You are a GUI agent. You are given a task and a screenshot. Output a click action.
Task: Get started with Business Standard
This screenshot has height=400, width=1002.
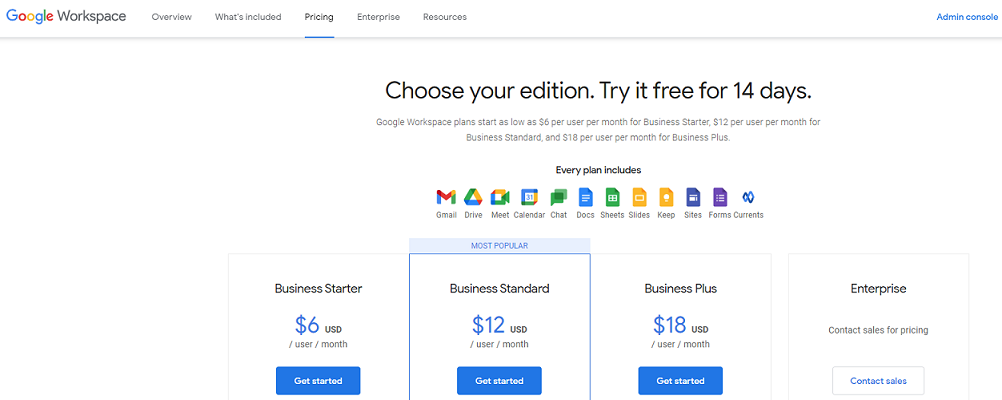[x=499, y=381]
